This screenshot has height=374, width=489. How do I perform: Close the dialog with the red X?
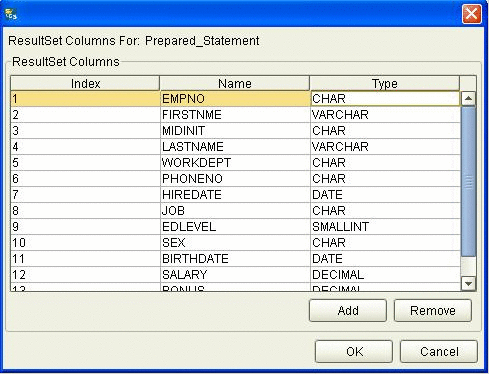pos(471,14)
